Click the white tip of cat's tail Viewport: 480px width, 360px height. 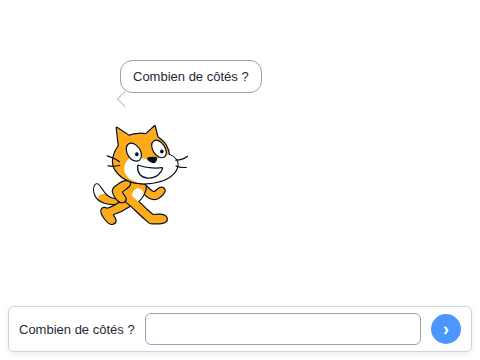[x=99, y=191]
